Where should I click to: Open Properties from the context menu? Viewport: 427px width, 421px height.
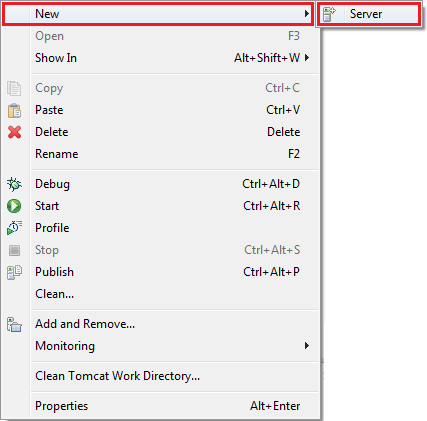160,406
